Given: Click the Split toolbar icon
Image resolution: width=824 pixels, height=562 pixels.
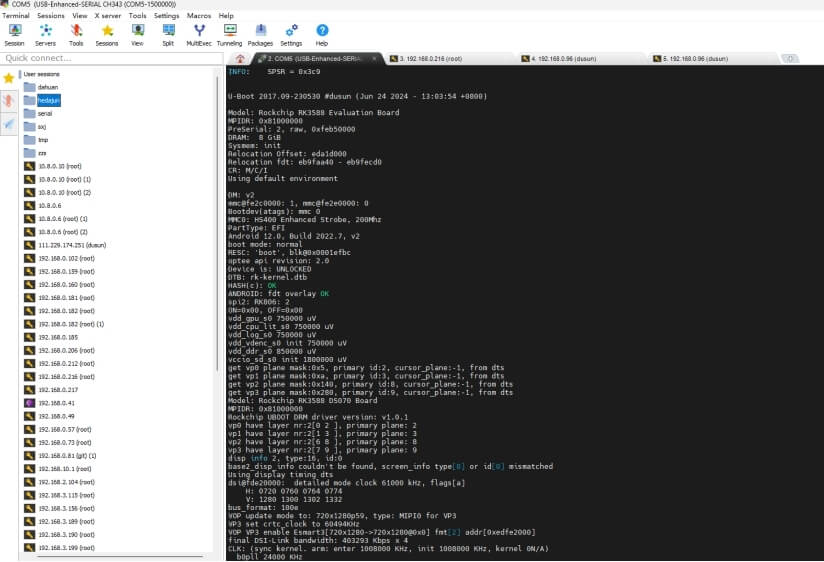Looking at the screenshot, I should 168,35.
